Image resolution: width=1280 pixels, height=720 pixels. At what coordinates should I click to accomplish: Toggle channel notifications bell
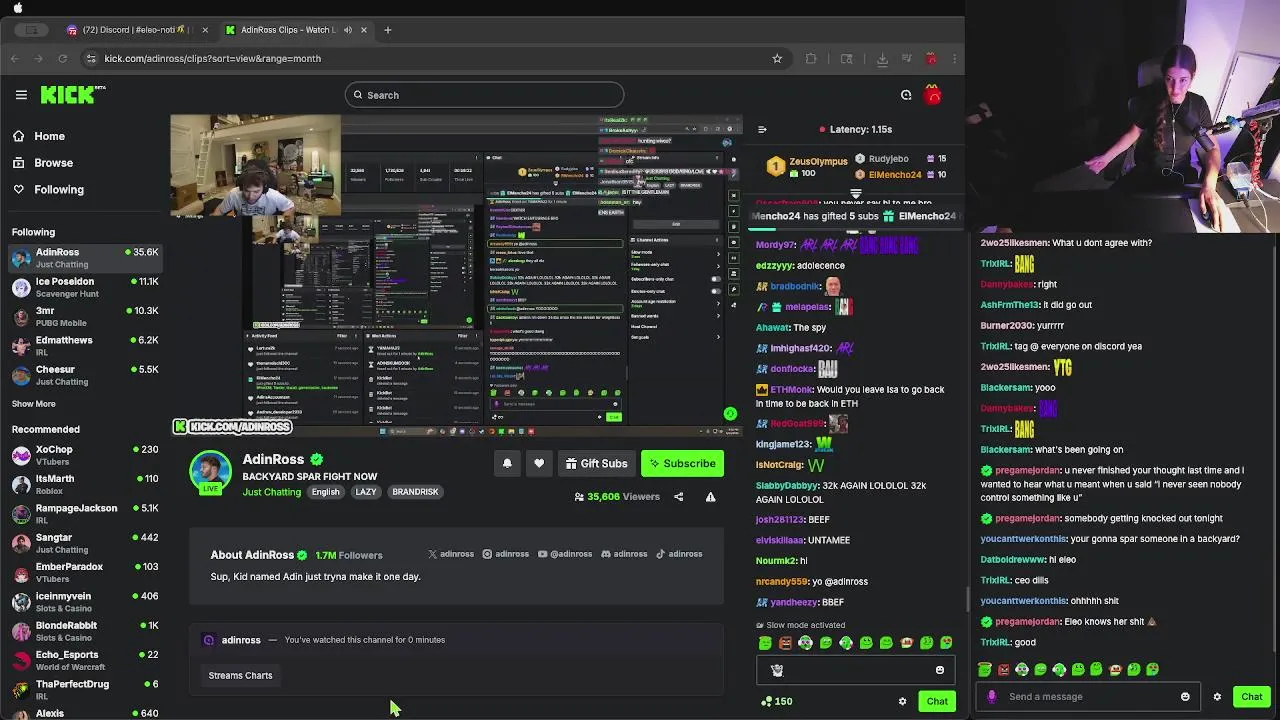507,463
